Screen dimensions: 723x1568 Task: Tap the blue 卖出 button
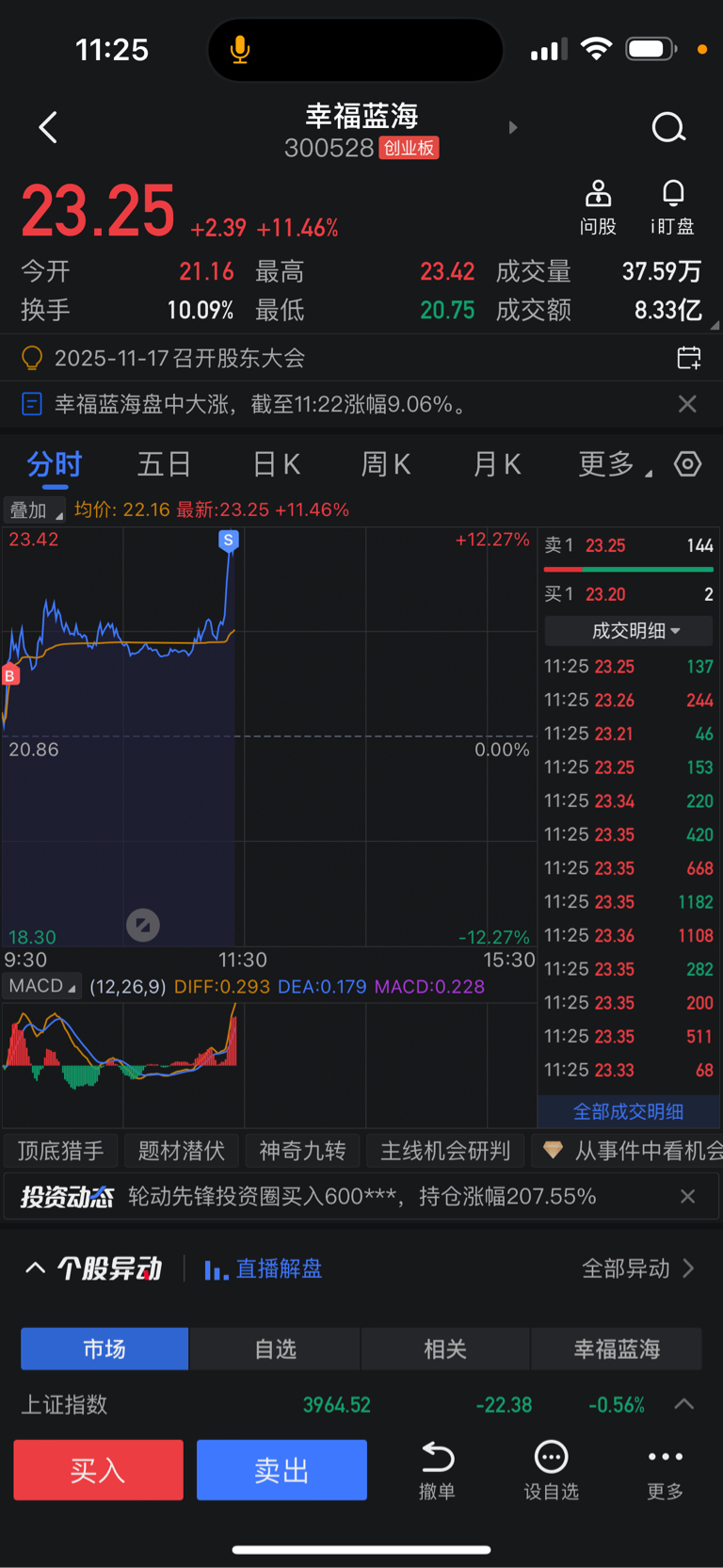(x=281, y=1469)
